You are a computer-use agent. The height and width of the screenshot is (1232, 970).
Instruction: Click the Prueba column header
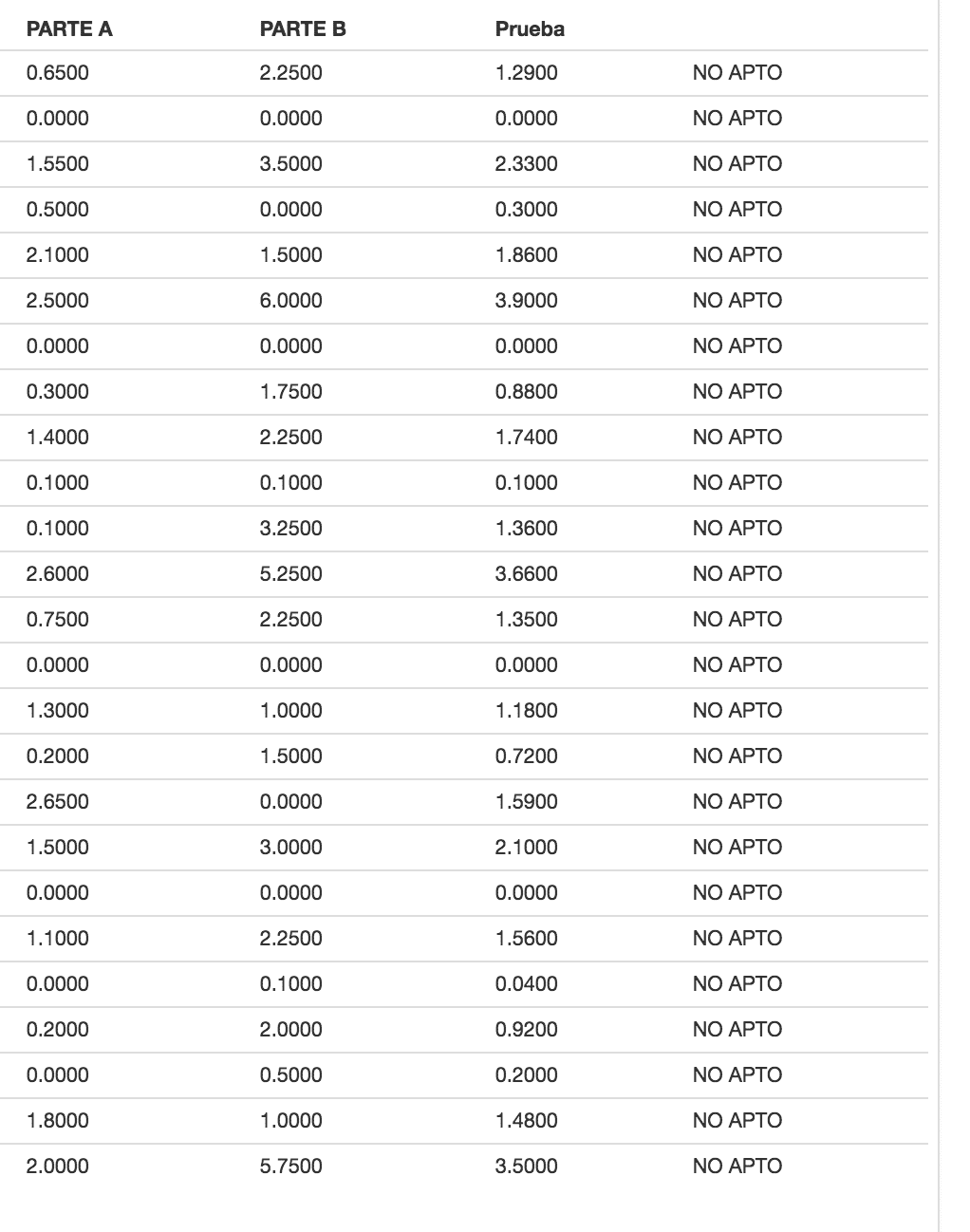coord(530,28)
